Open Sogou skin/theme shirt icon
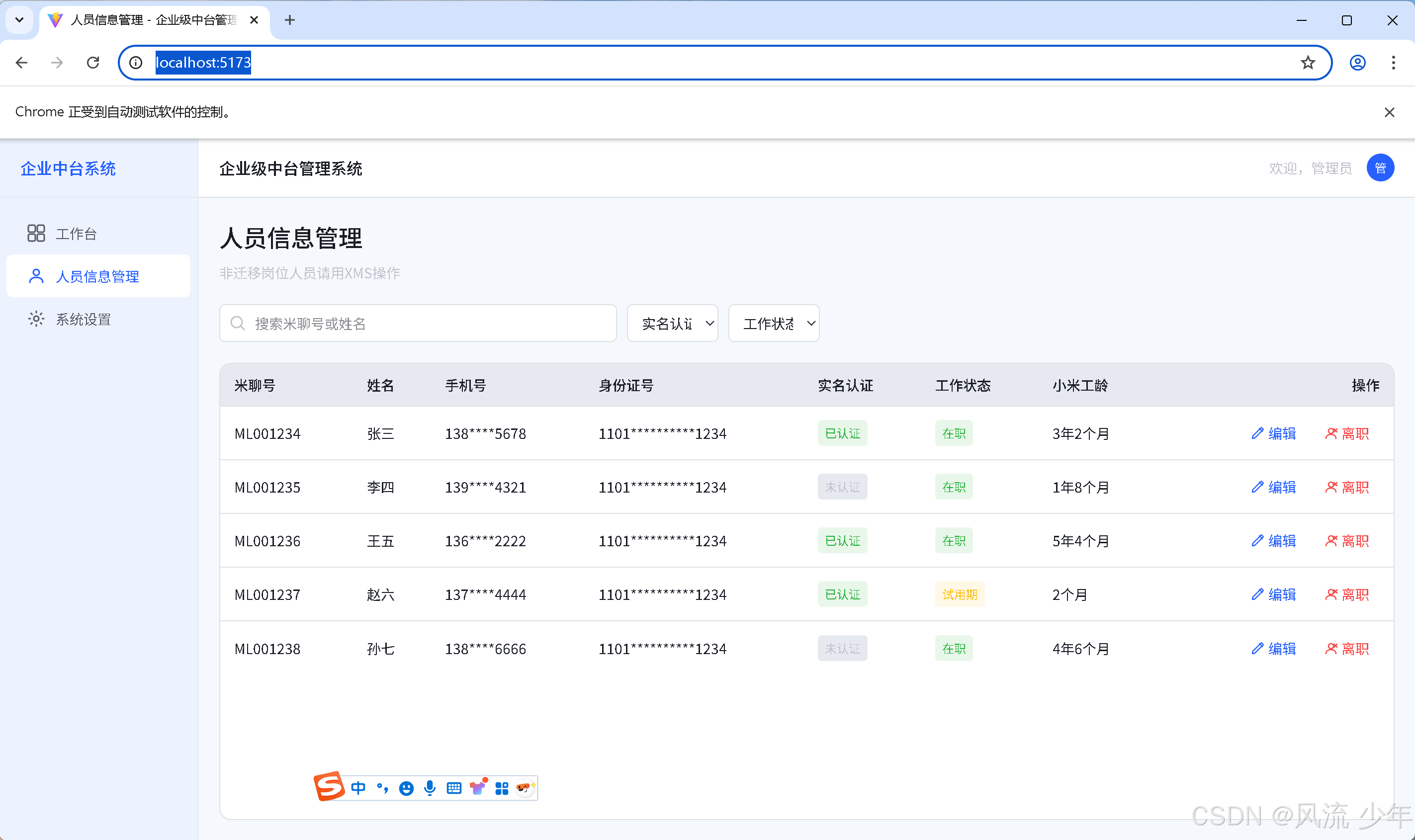 coord(478,787)
